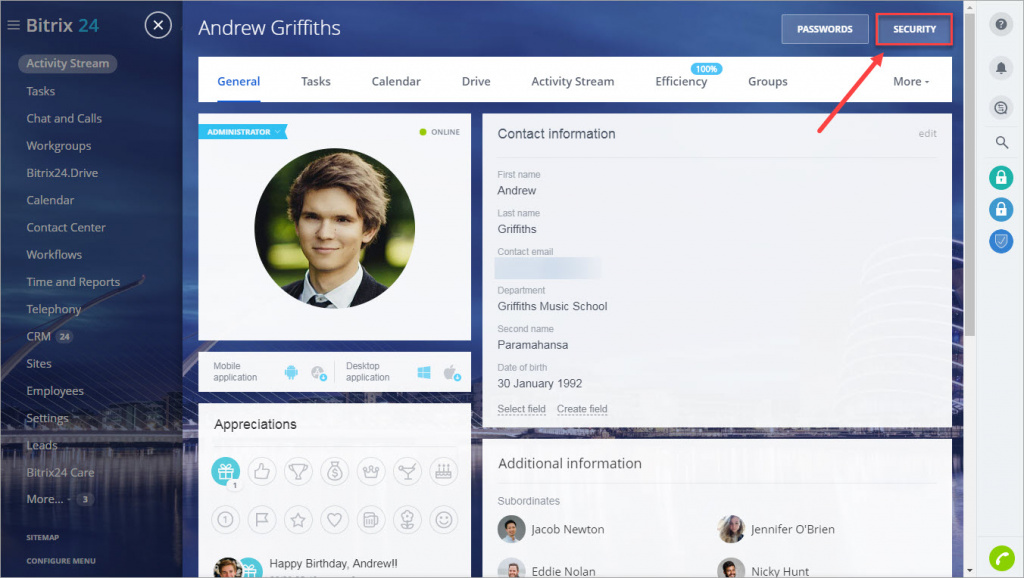Viewport: 1024px width, 578px height.
Task: Open notifications bell icon
Action: click(x=1000, y=67)
